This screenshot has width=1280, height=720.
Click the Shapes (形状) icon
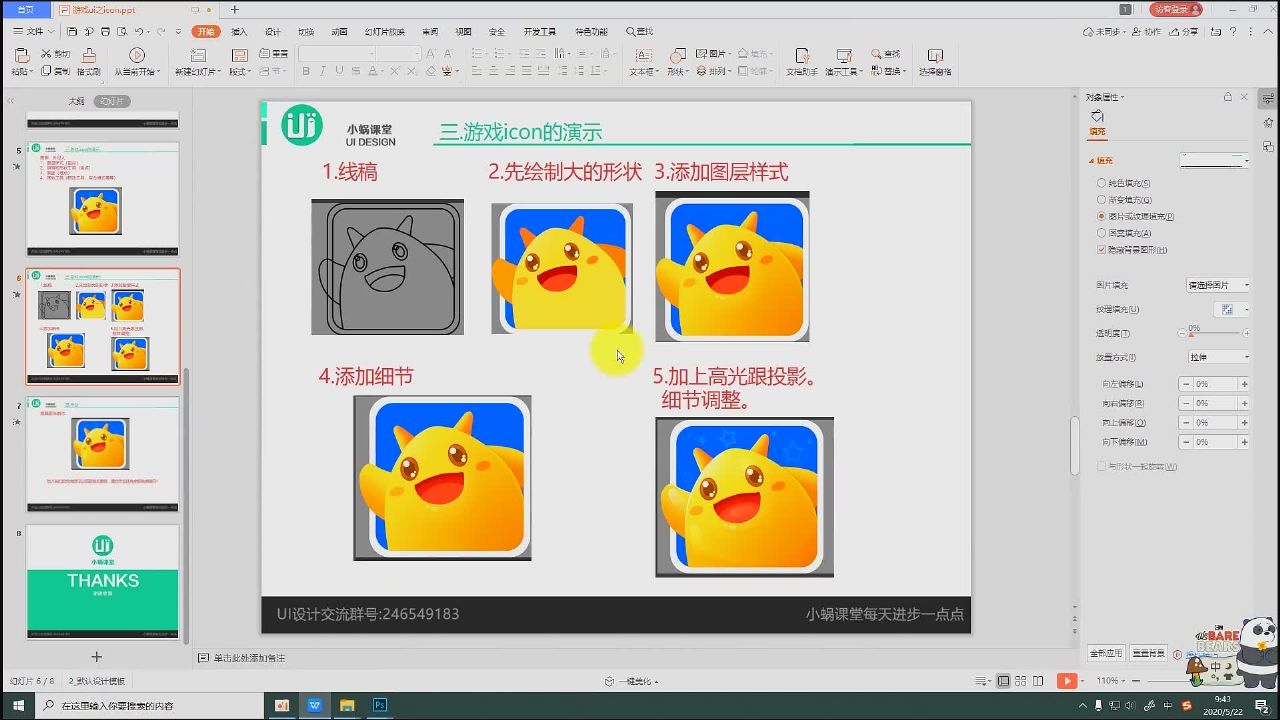pyautogui.click(x=678, y=55)
